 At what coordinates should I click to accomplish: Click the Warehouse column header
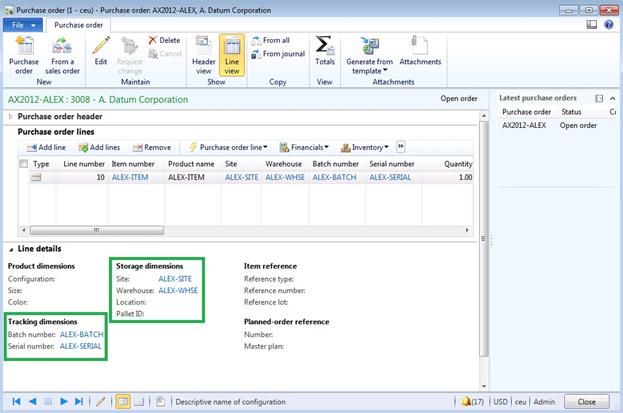(x=284, y=164)
